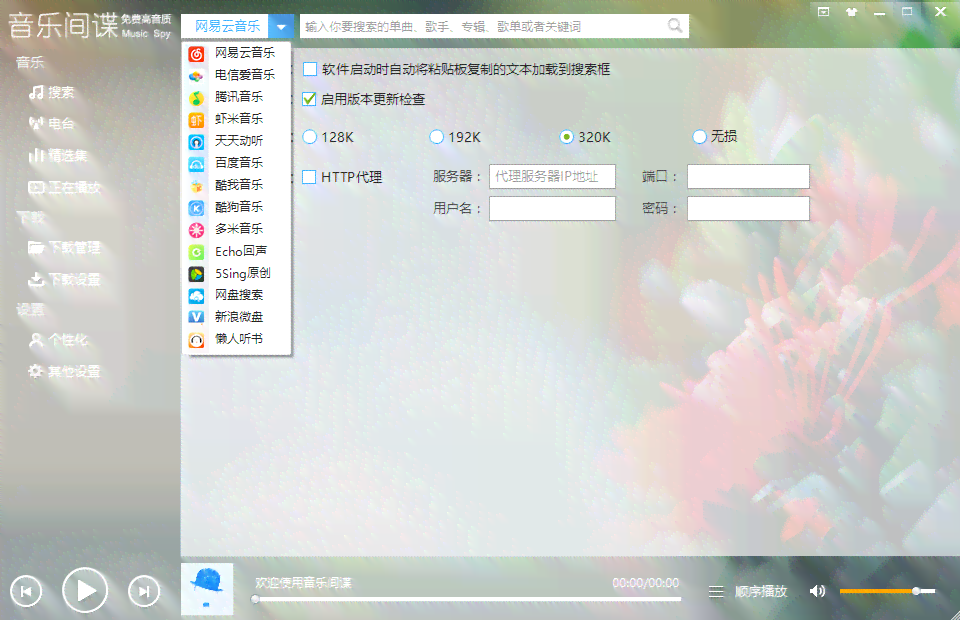Select Echo回声 source icon

click(x=196, y=252)
